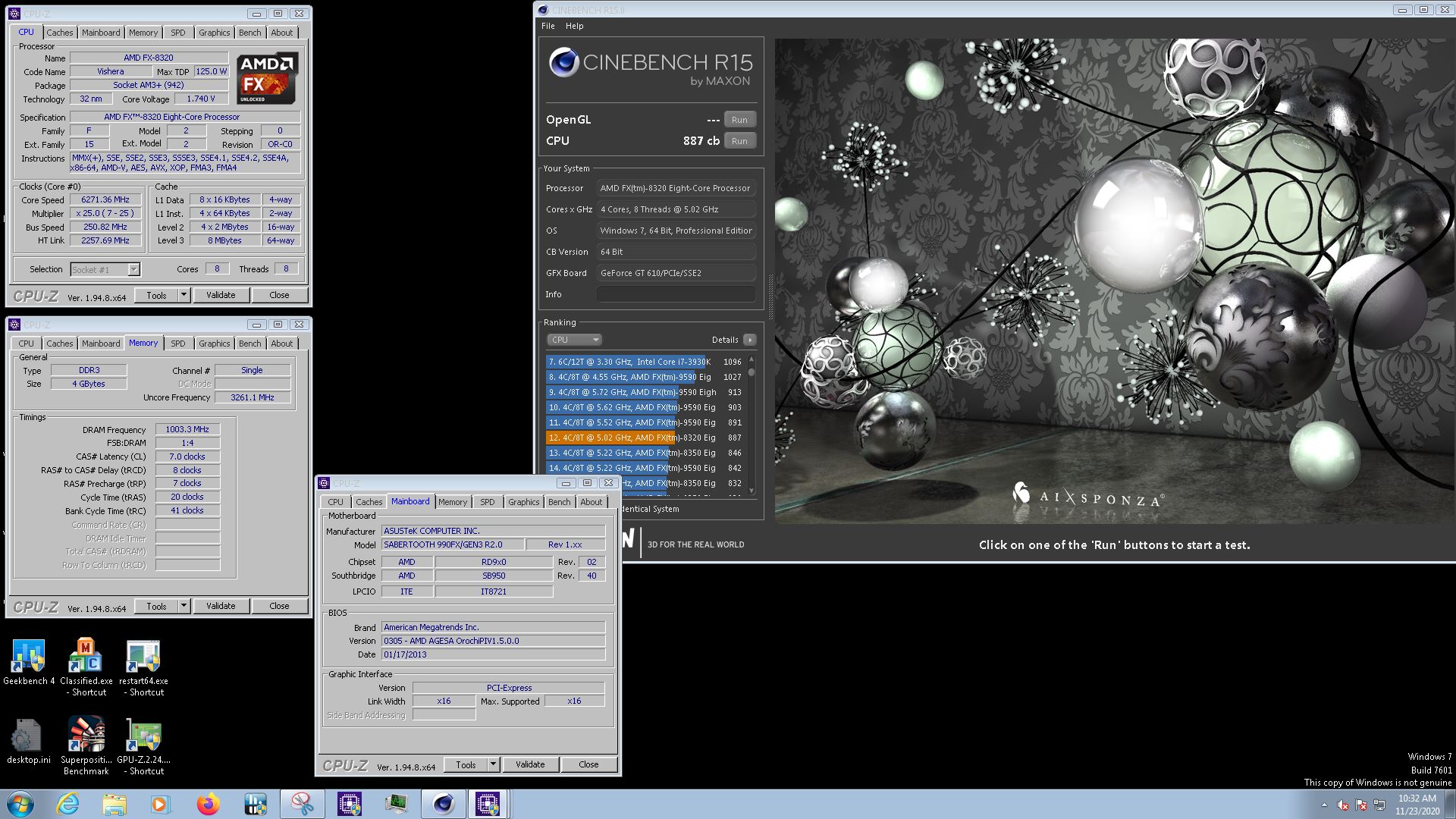Expand ranking Details arrow in Cinebench
This screenshot has width=1456, height=819.
click(x=750, y=340)
